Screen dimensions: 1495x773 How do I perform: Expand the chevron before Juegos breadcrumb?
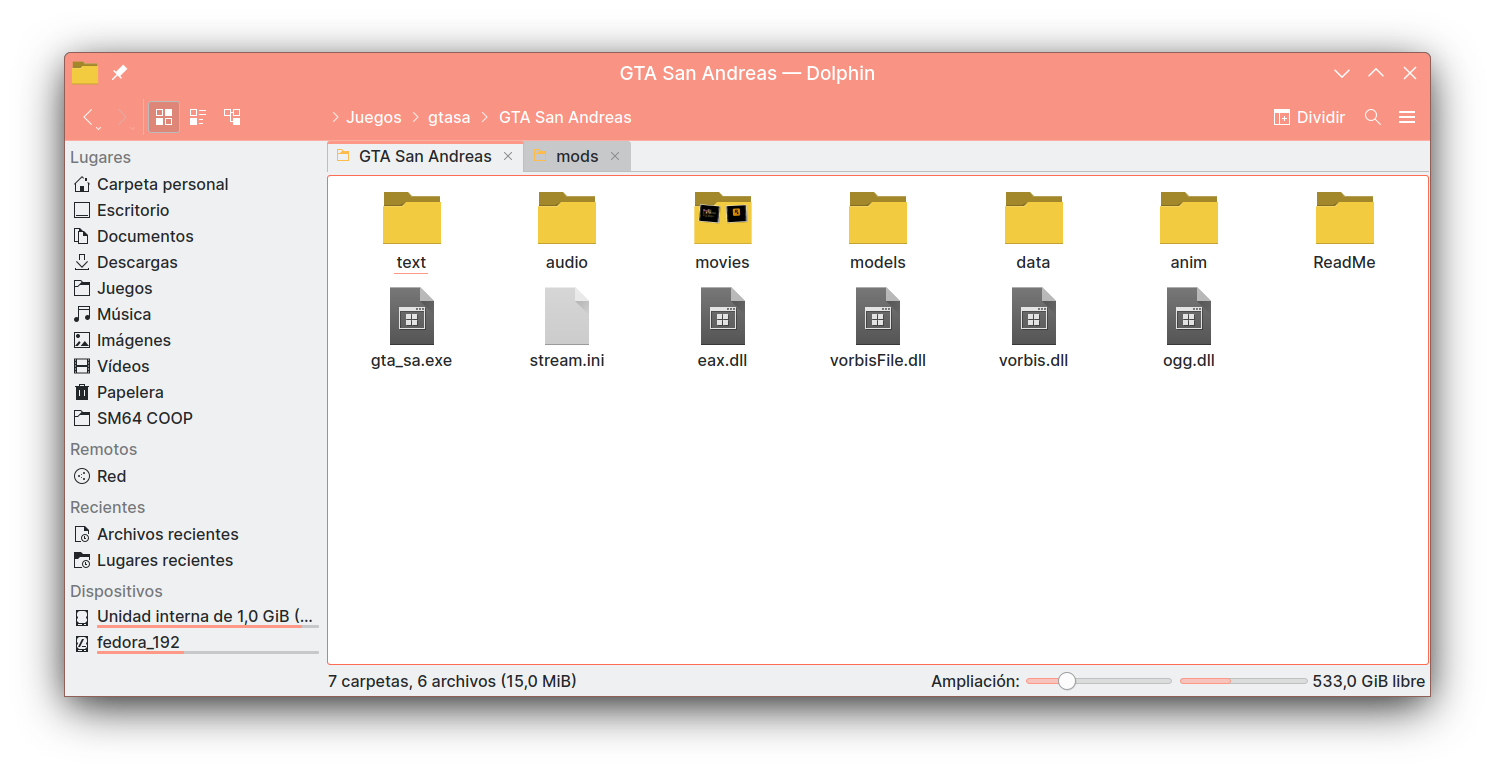(x=335, y=117)
